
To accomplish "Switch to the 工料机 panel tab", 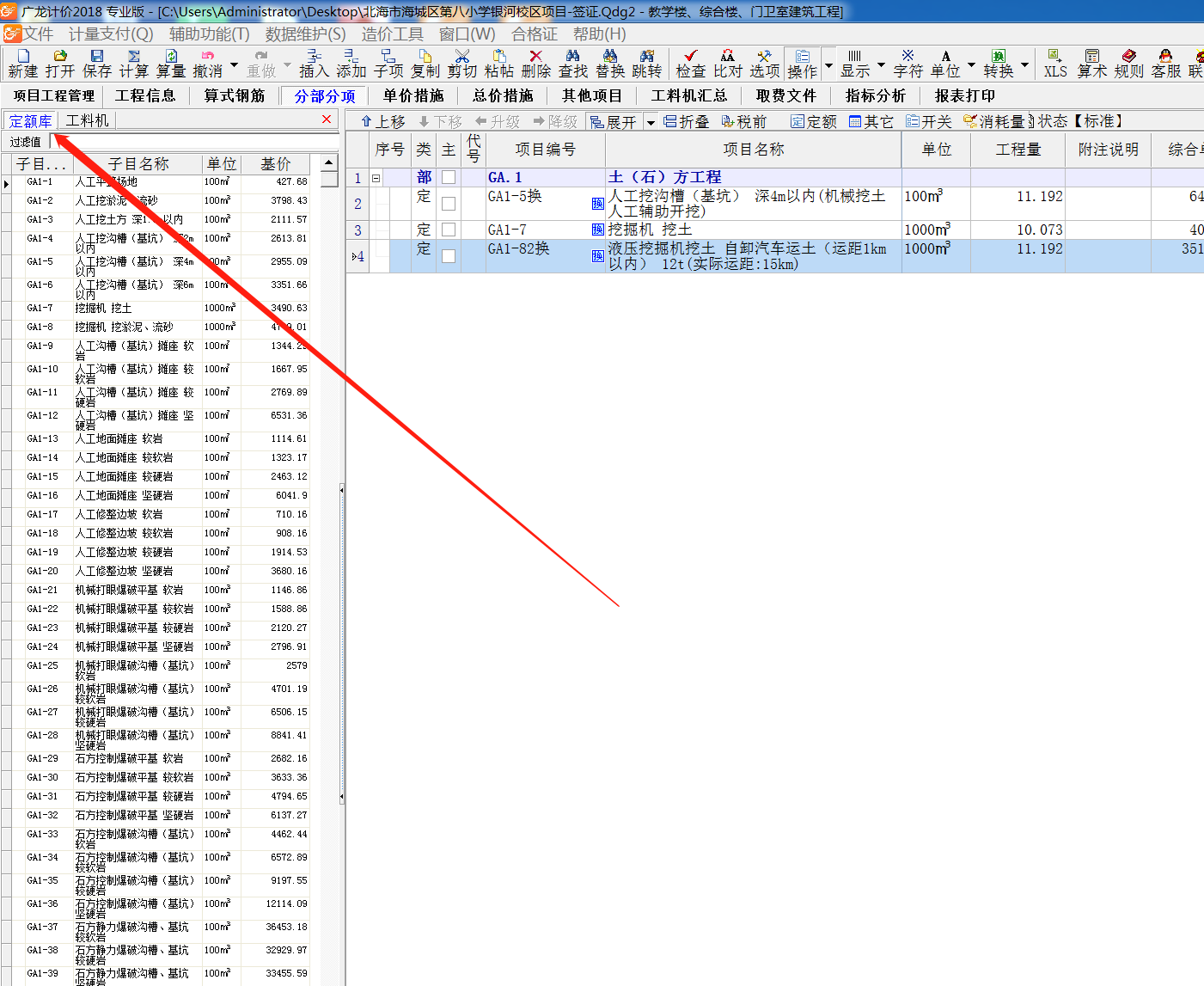I will pos(87,120).
